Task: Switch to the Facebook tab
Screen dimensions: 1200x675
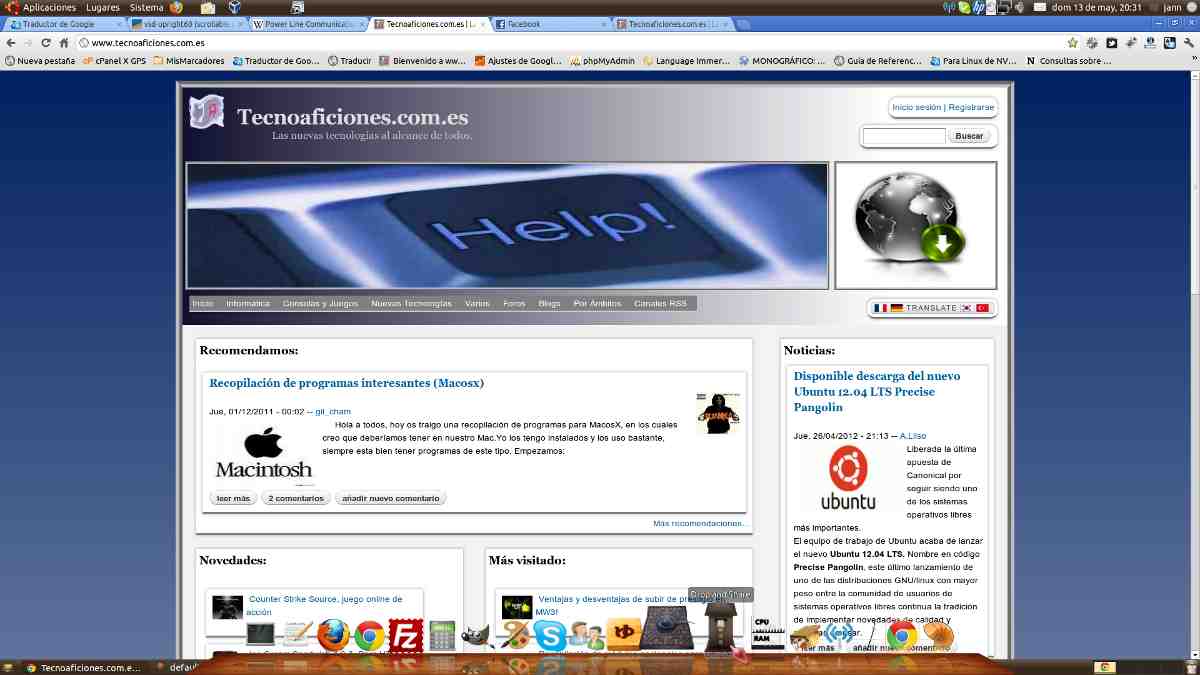Action: 550,24
